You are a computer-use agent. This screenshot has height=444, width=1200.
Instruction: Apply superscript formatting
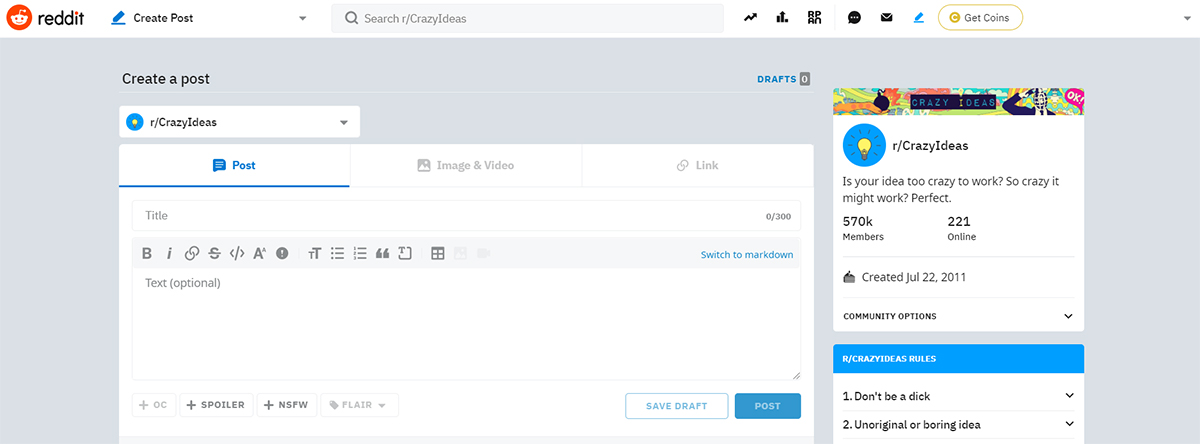point(259,254)
